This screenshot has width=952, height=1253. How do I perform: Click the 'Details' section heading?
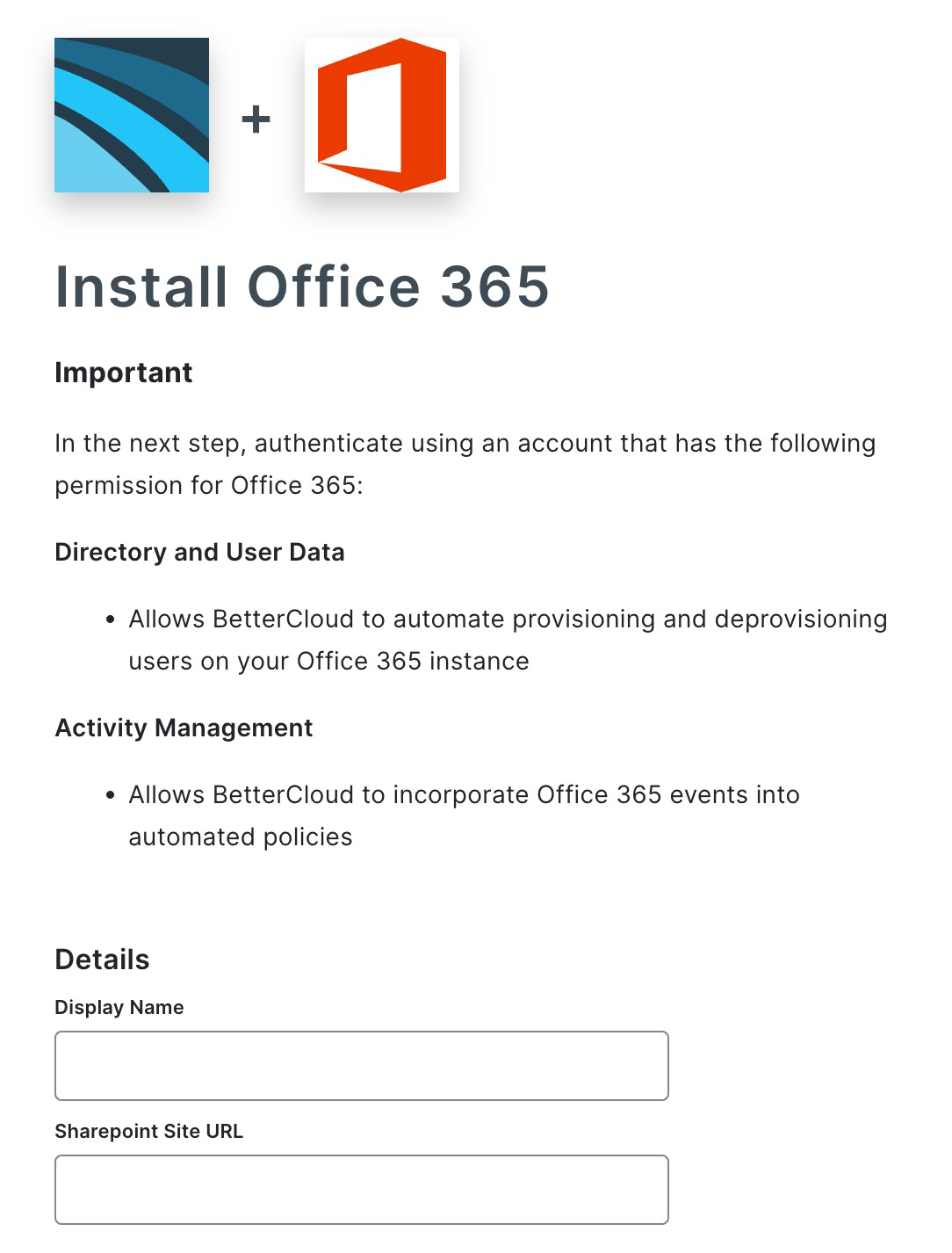tap(102, 959)
